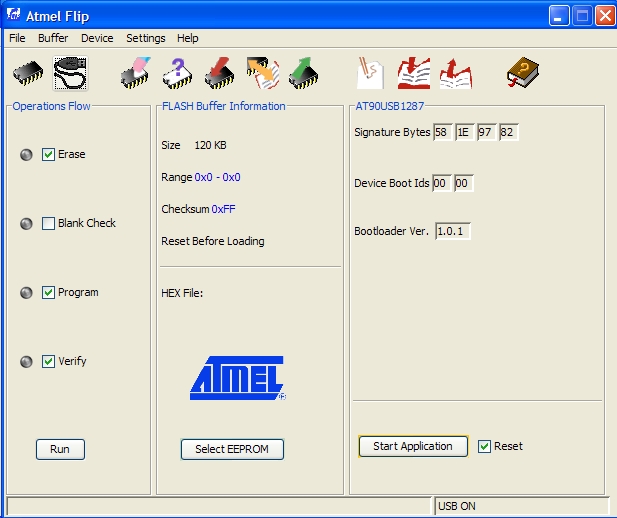Click the USB communication medium icon

click(x=69, y=73)
